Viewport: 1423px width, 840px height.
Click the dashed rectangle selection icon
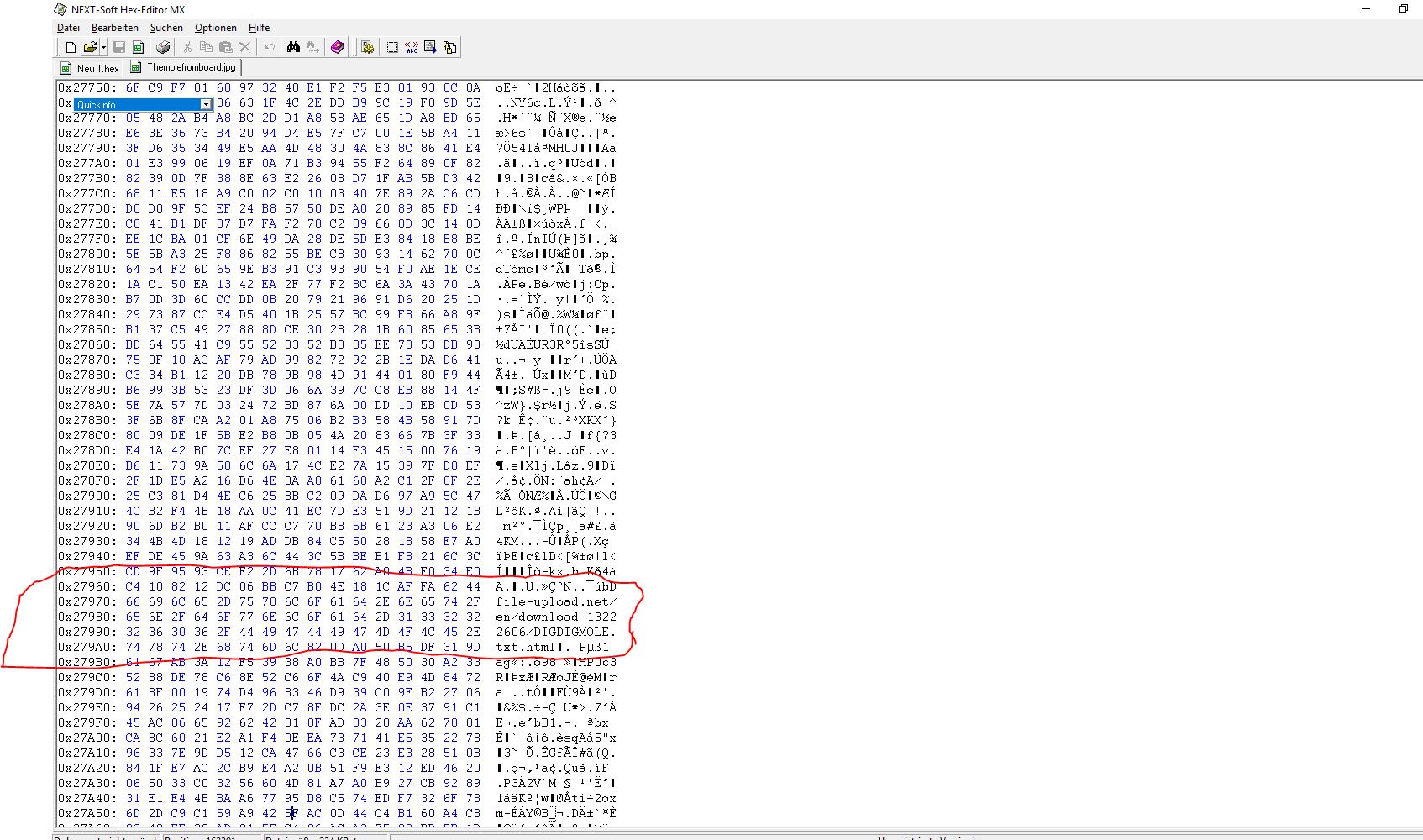coord(392,48)
